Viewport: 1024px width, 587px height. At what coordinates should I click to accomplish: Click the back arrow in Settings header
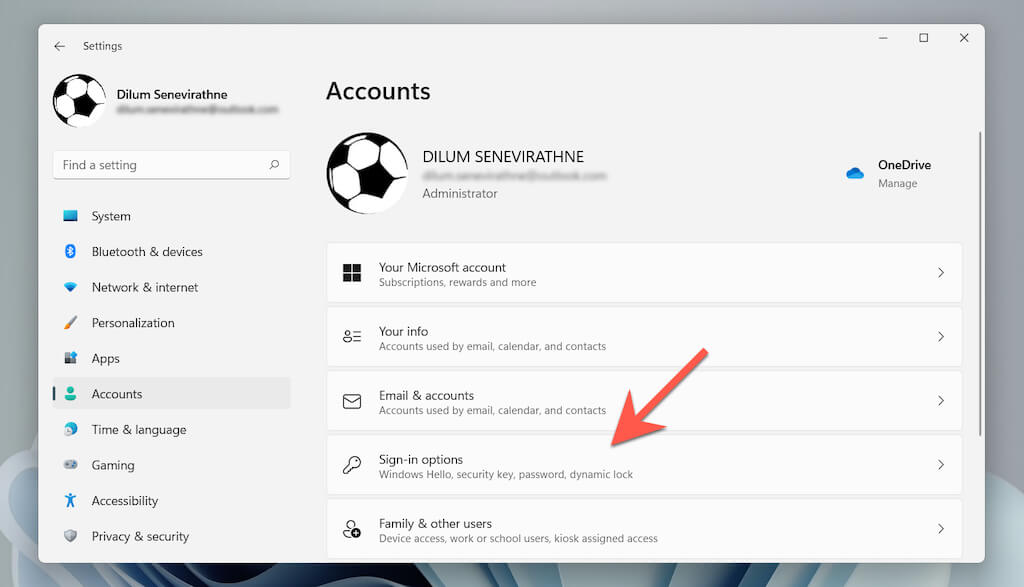point(59,46)
